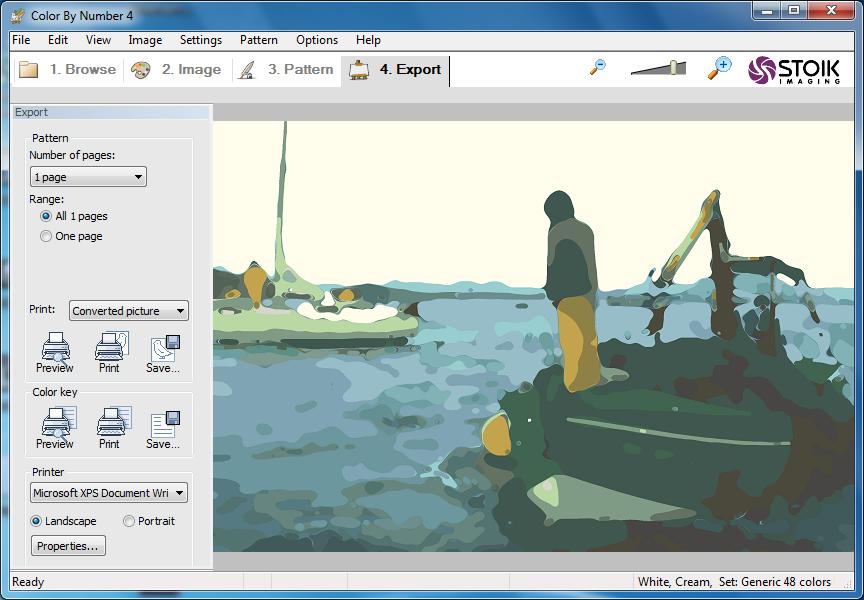This screenshot has height=600, width=864.
Task: Open the Number of pages dropdown
Action: point(88,177)
